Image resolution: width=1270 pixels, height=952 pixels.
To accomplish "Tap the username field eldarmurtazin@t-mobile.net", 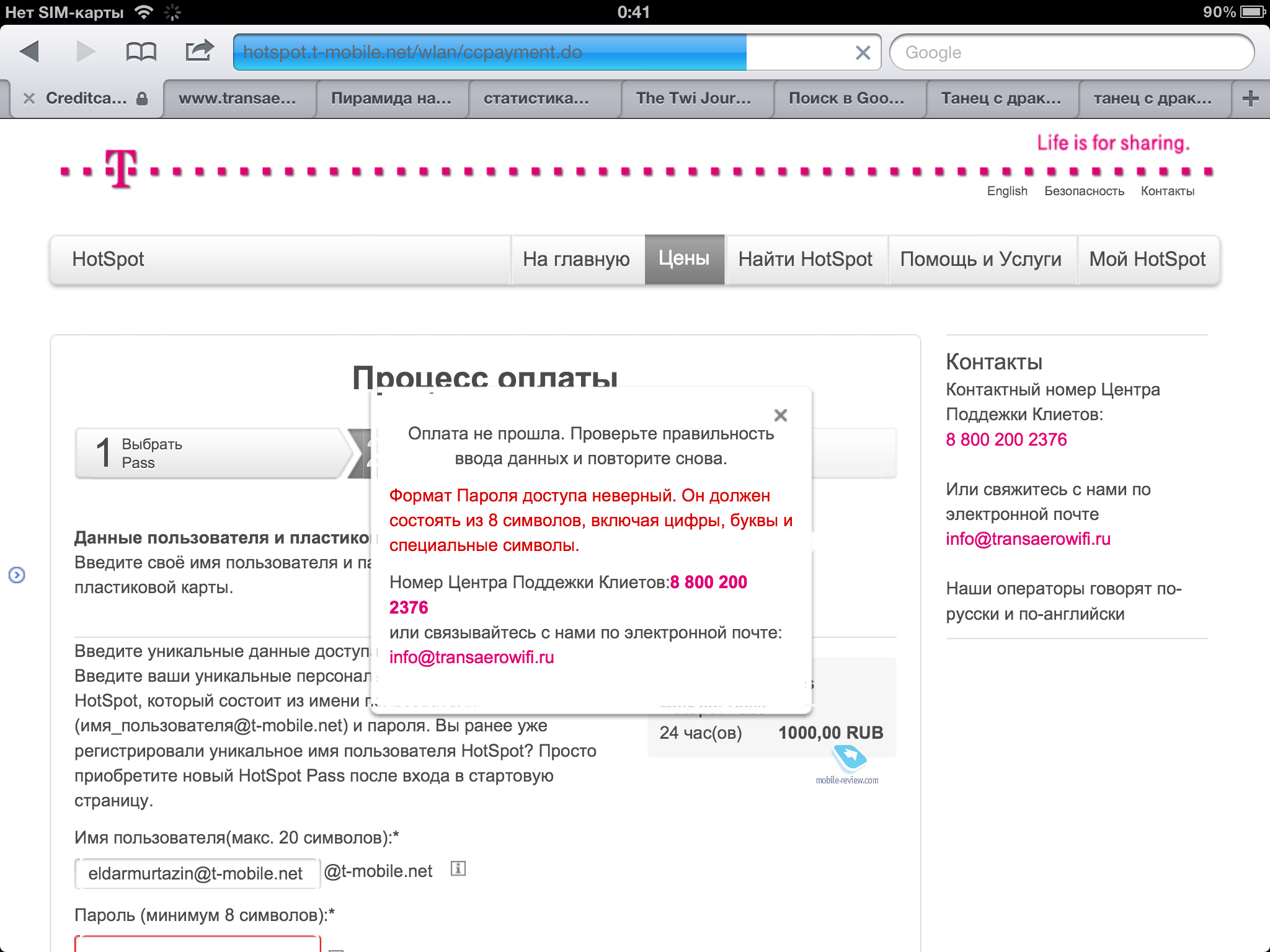I will coord(197,873).
